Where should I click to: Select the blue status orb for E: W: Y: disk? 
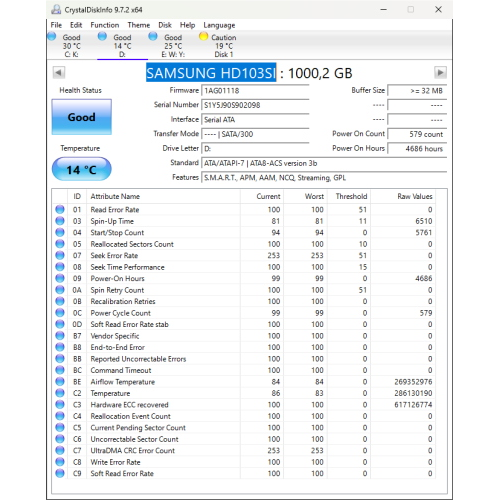click(x=153, y=36)
